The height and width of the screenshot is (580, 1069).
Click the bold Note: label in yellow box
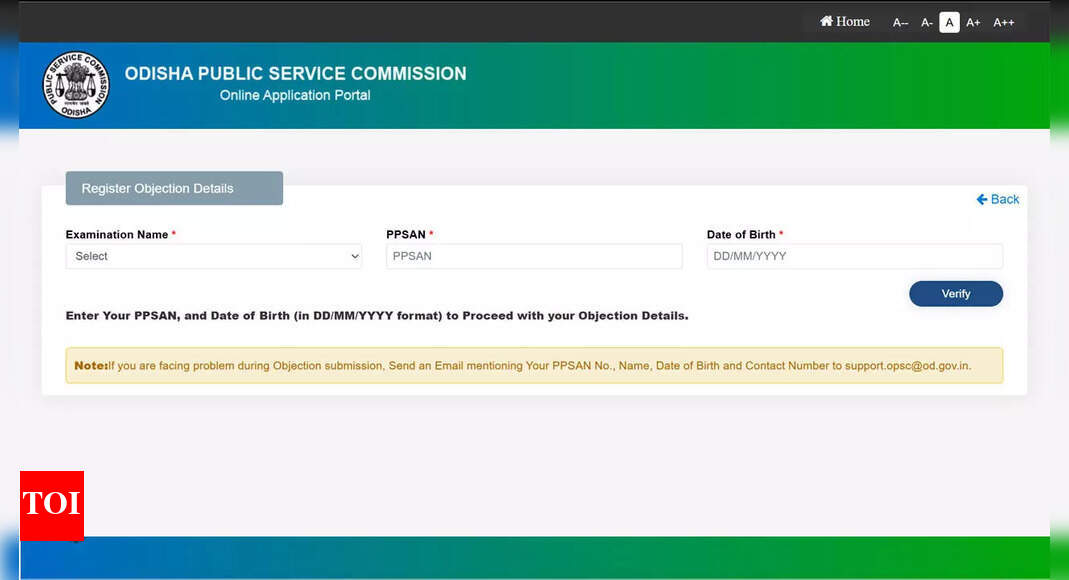90,366
